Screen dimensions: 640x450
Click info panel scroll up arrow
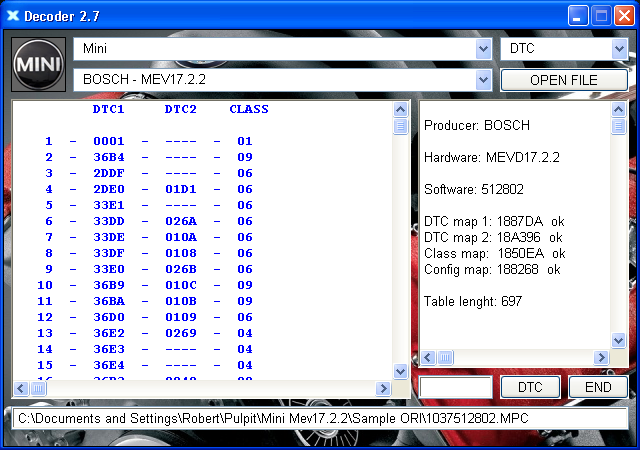(618, 109)
